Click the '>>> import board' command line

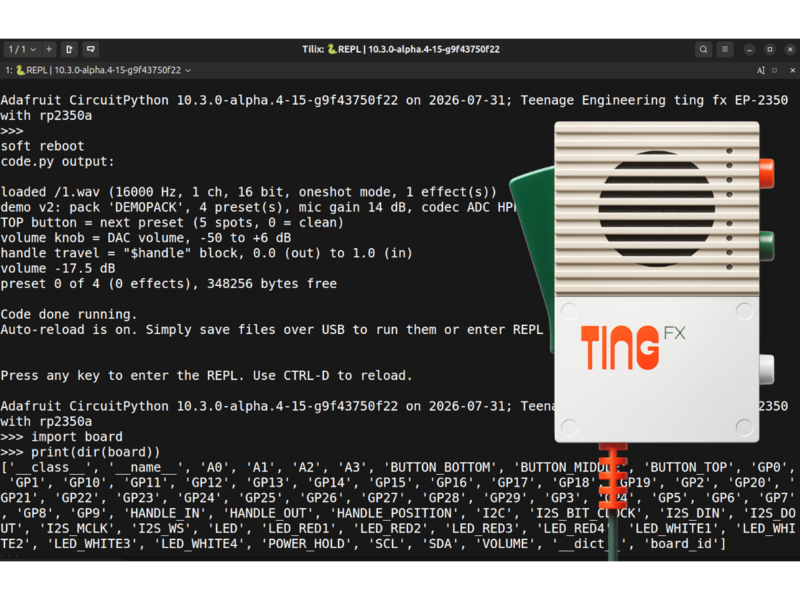pyautogui.click(x=61, y=437)
